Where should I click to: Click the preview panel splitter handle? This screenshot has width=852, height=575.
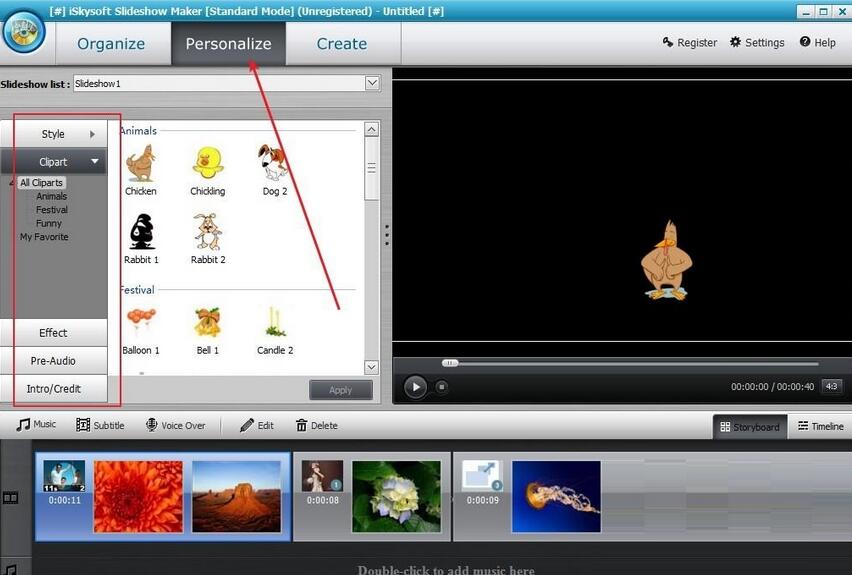pyautogui.click(x=386, y=235)
